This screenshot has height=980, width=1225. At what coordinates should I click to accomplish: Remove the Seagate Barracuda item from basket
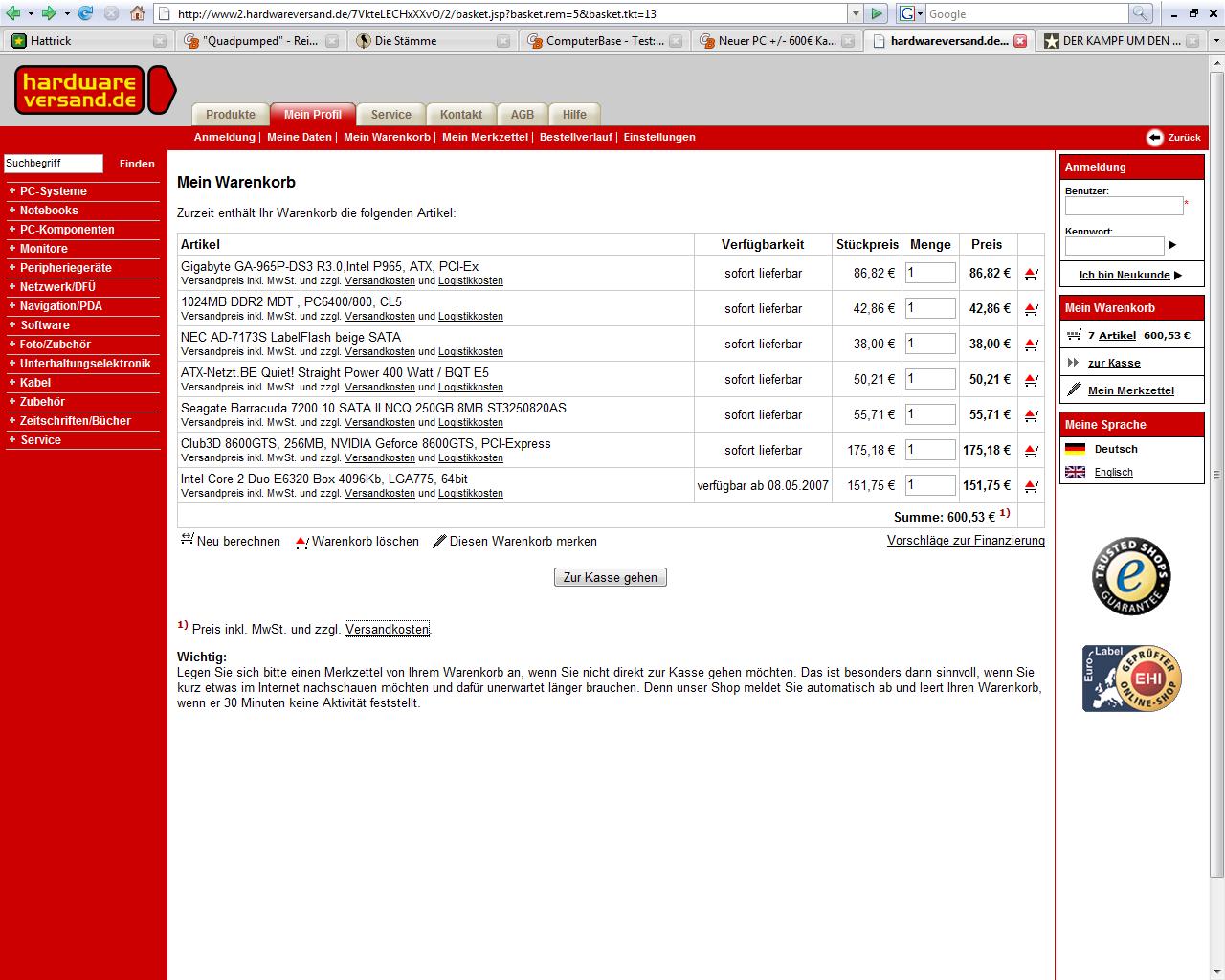[1031, 415]
